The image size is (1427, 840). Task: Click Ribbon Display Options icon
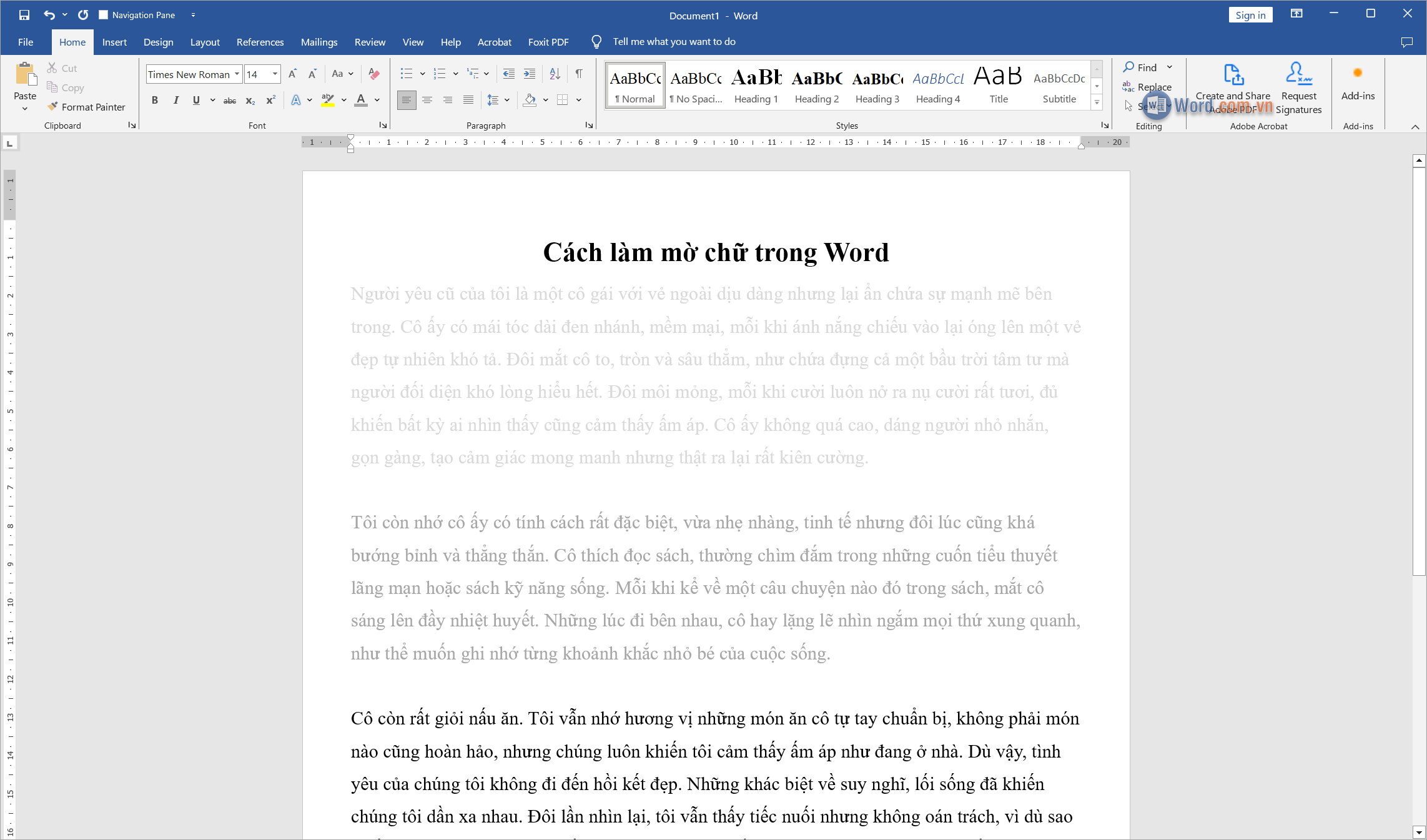click(x=1297, y=14)
